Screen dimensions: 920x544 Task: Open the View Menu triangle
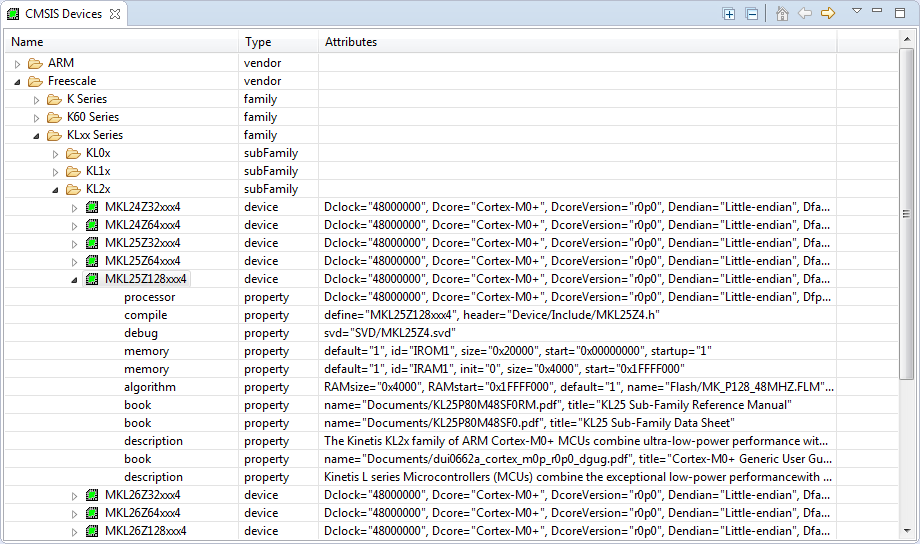click(856, 11)
